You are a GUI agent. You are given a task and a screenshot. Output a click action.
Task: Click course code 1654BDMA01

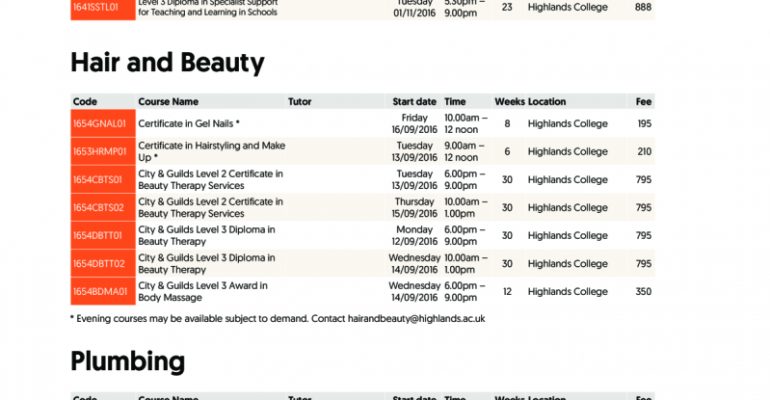(101, 292)
